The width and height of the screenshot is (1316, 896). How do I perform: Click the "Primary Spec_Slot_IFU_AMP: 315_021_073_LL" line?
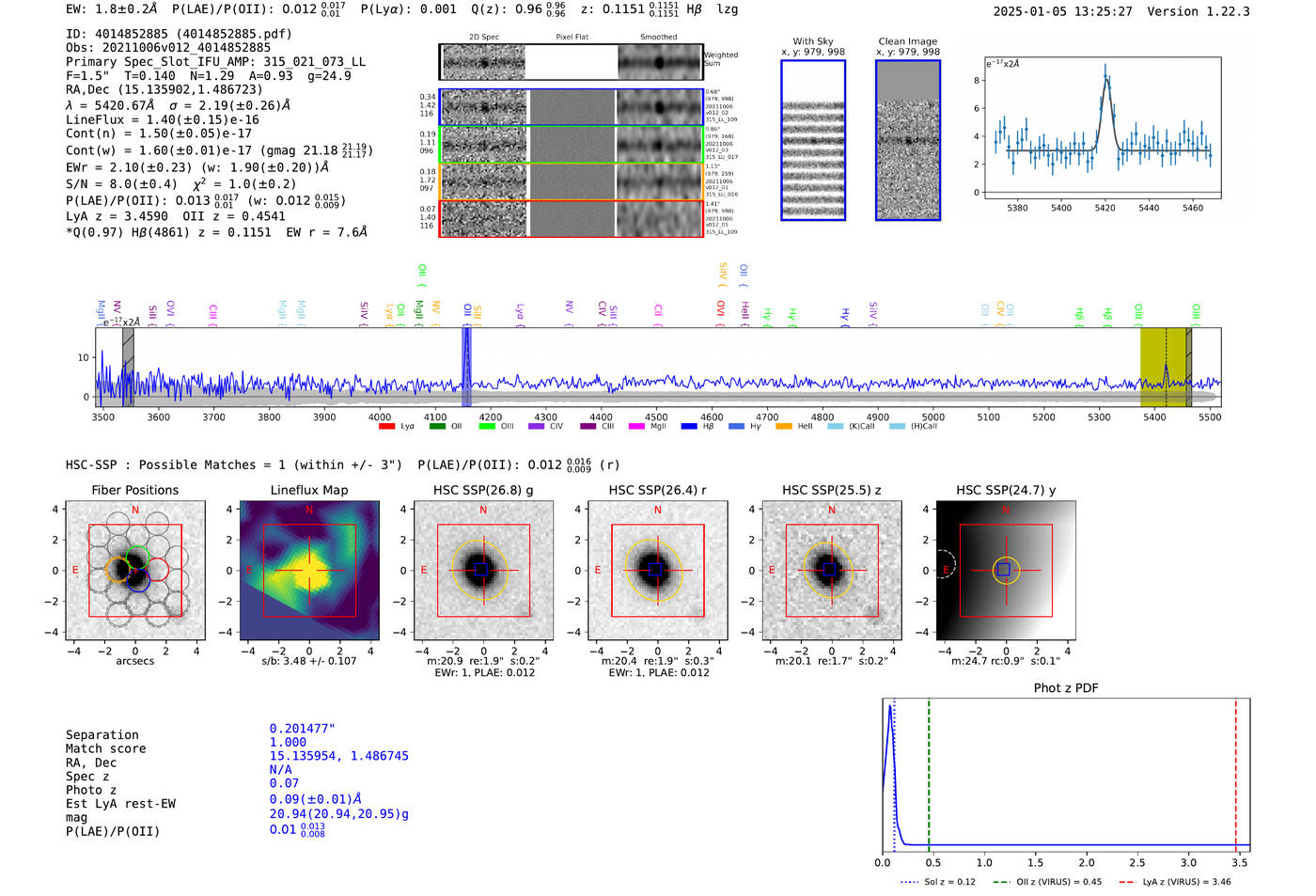(215, 62)
